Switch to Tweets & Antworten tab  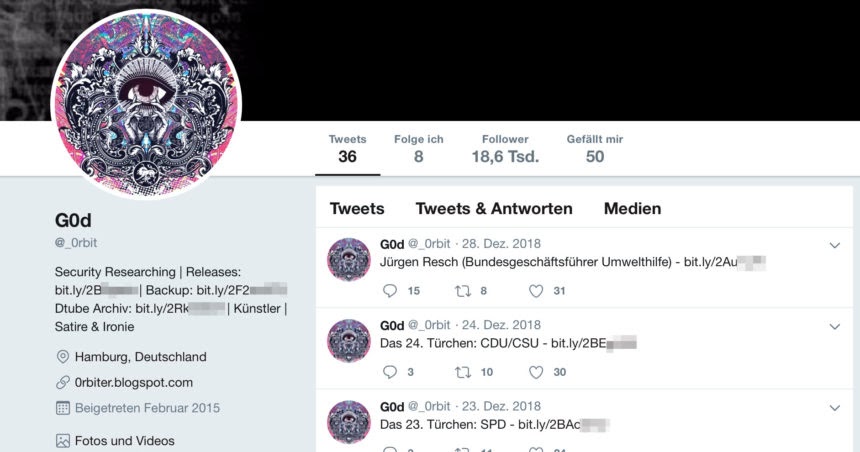(494, 208)
